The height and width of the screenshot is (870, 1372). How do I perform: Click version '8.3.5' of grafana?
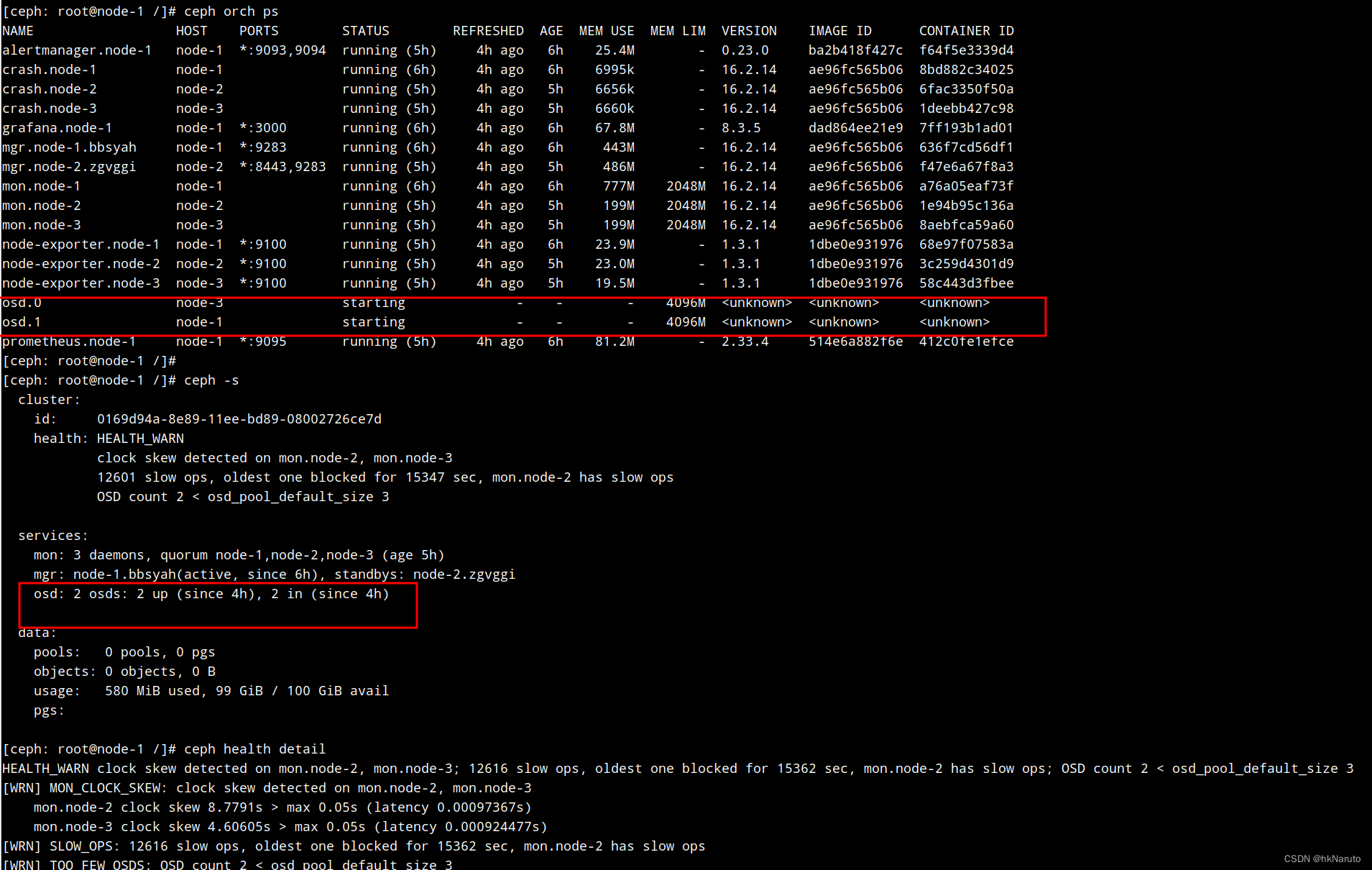point(741,128)
